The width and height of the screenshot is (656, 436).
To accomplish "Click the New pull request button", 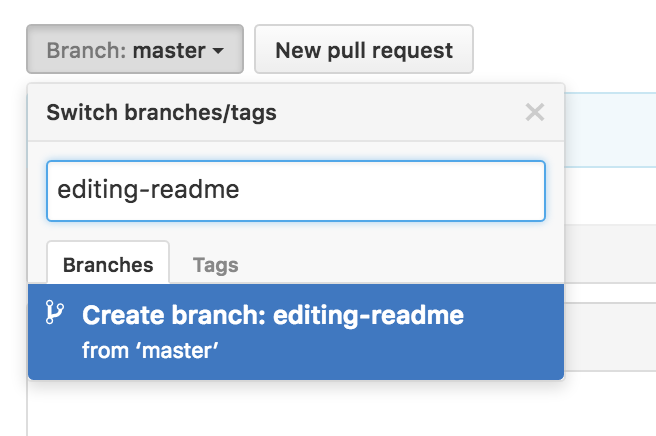I will pyautogui.click(x=364, y=49).
